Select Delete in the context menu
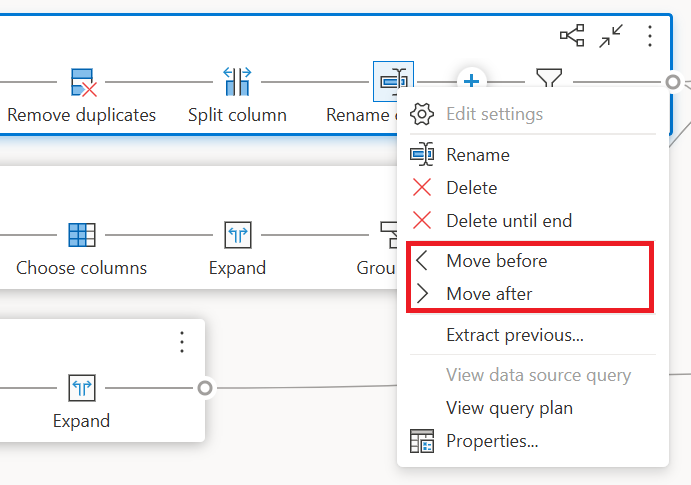This screenshot has width=691, height=485. click(471, 188)
